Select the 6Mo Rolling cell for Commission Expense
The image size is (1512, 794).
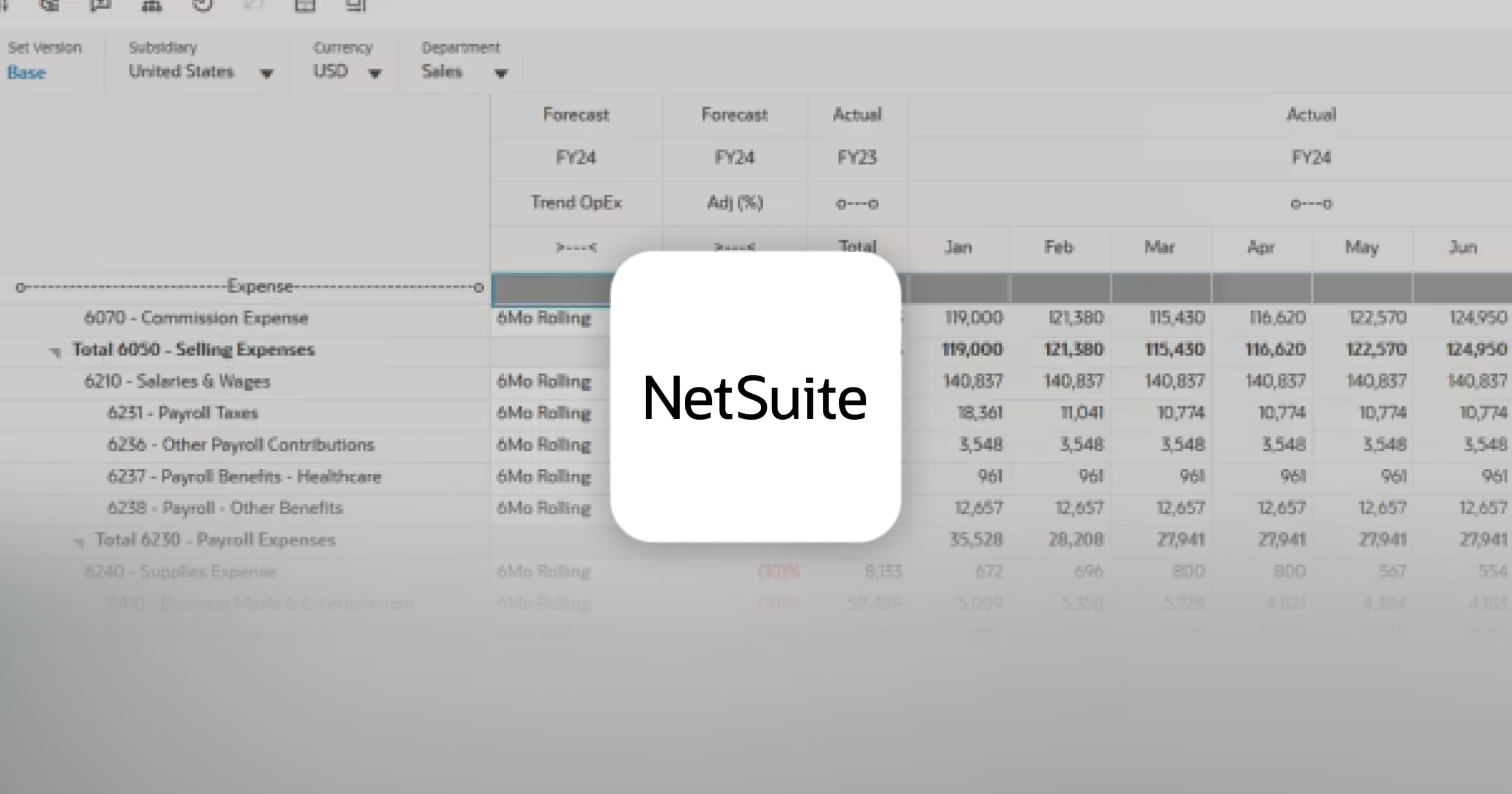544,318
